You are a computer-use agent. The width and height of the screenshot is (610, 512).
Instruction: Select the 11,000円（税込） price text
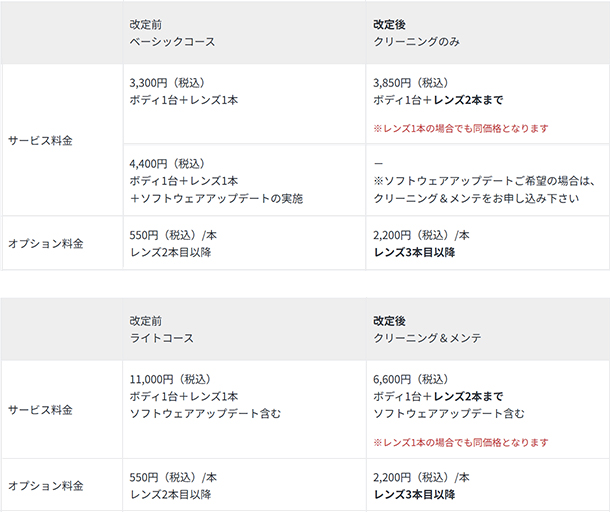tap(170, 378)
